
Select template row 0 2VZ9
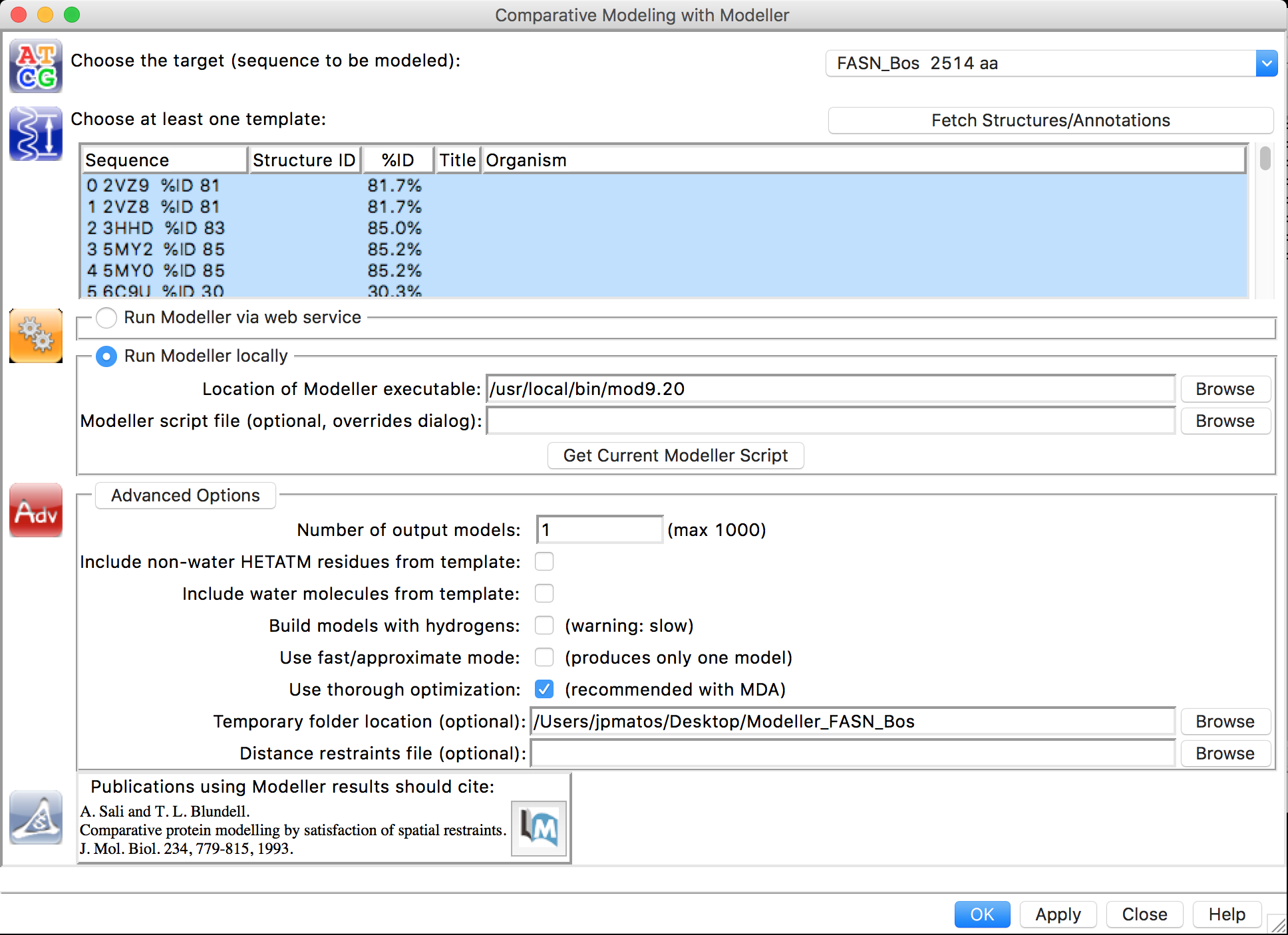pyautogui.click(x=664, y=186)
